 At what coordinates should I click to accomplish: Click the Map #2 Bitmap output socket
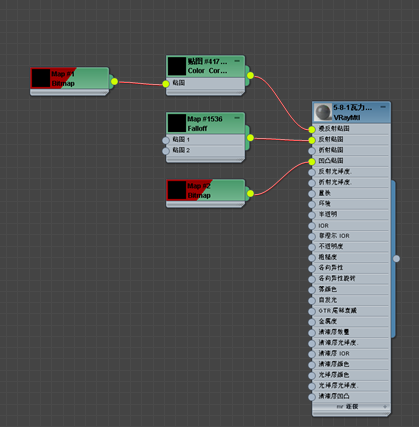point(250,193)
